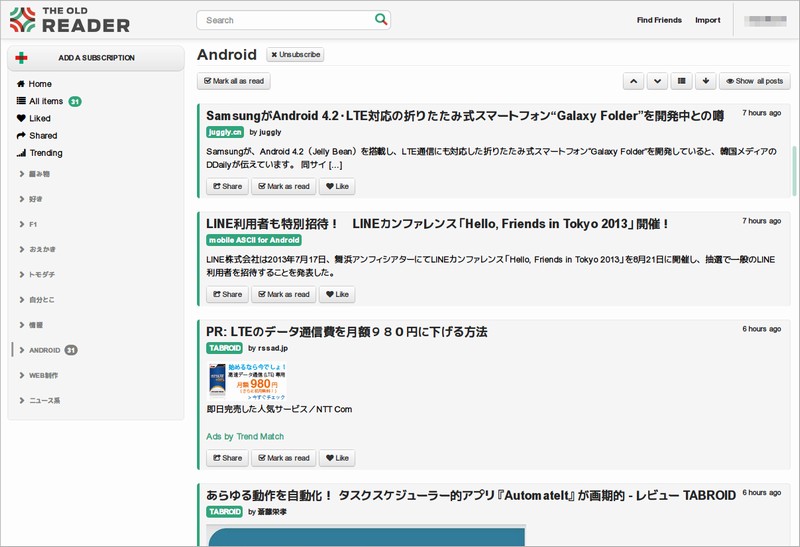Open the AutomateIt review article title
800x547 pixels.
coord(471,495)
